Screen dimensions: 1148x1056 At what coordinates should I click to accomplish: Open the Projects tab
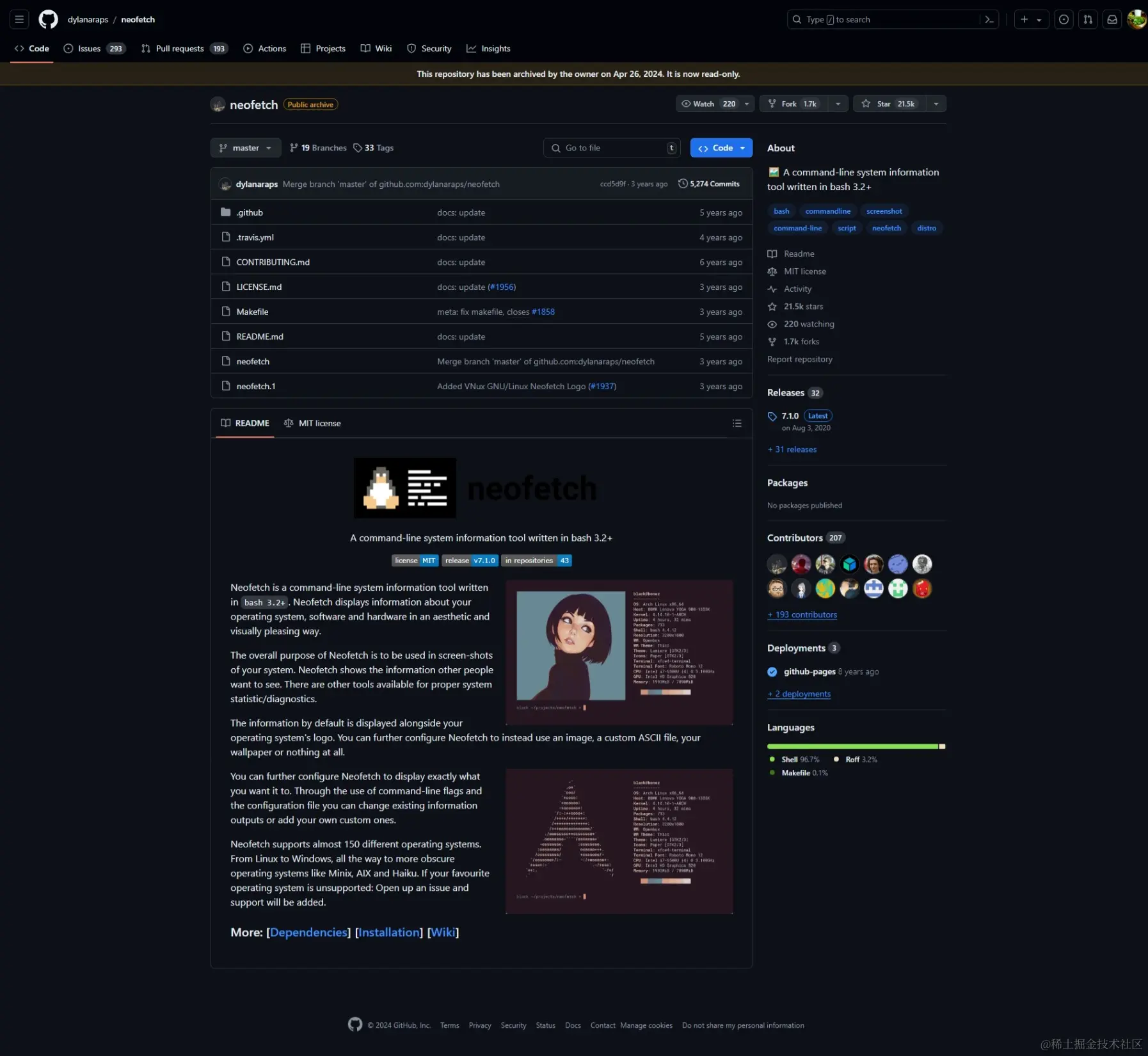pos(323,49)
